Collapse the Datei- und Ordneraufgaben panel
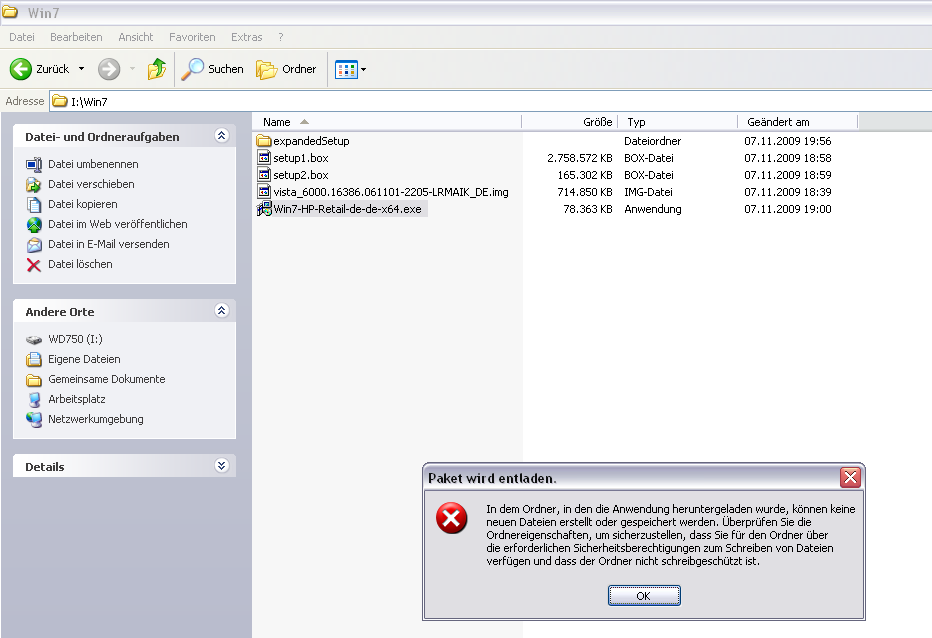The height and width of the screenshot is (638, 932). (222, 136)
